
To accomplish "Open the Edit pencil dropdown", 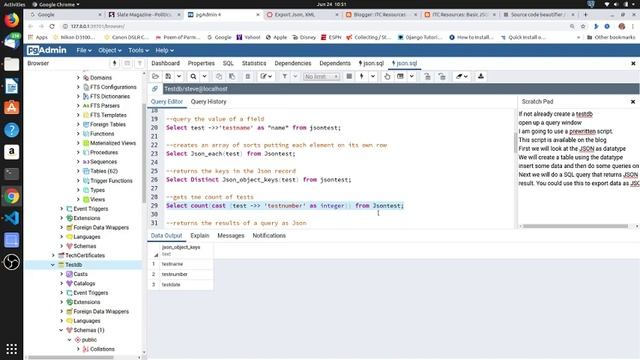I will pos(266,76).
